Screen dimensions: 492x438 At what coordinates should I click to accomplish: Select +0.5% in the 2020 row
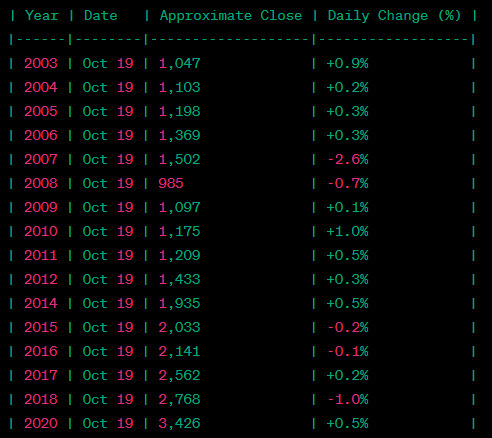348,423
